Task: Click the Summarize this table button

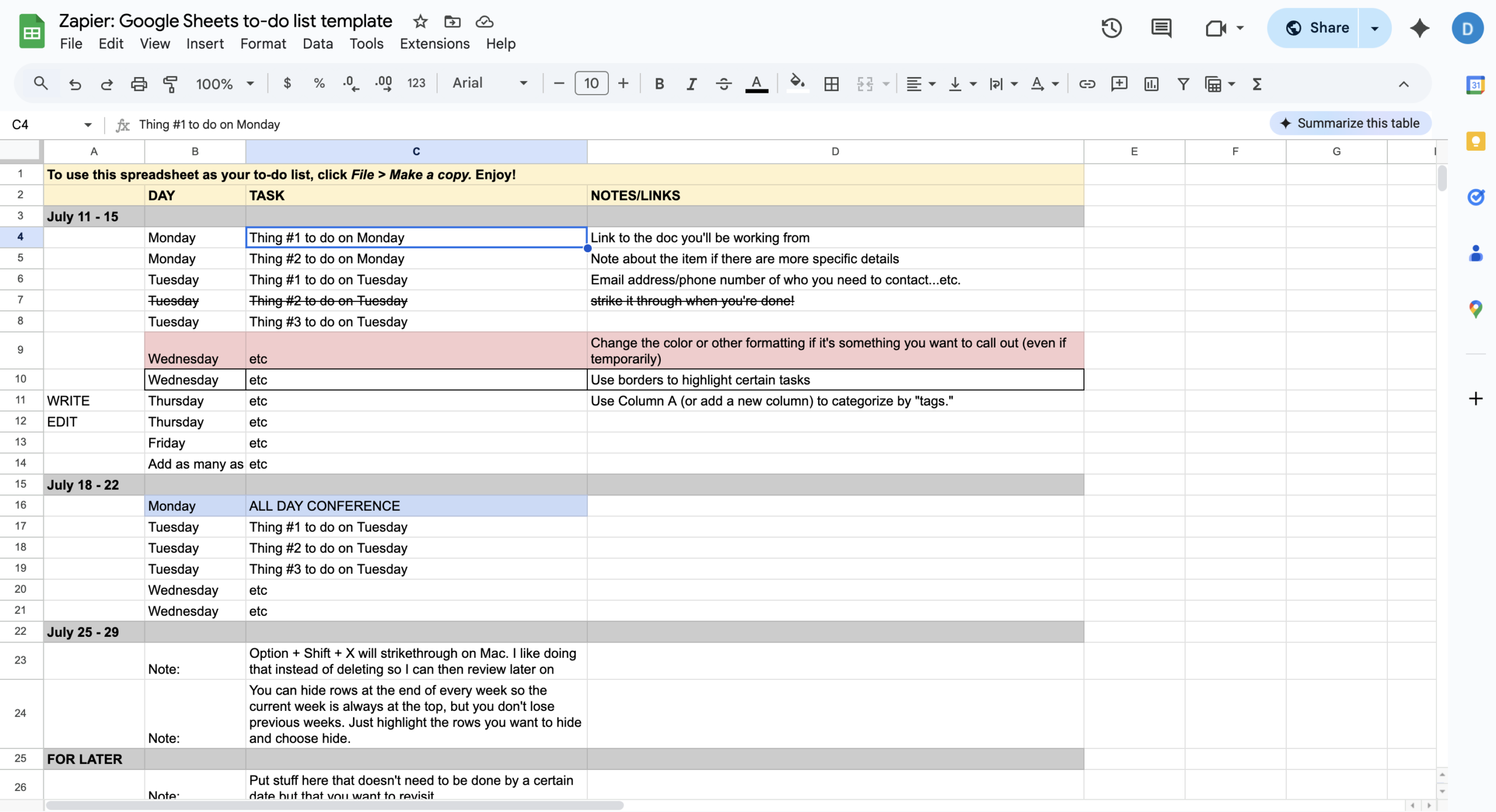Action: pyautogui.click(x=1350, y=123)
